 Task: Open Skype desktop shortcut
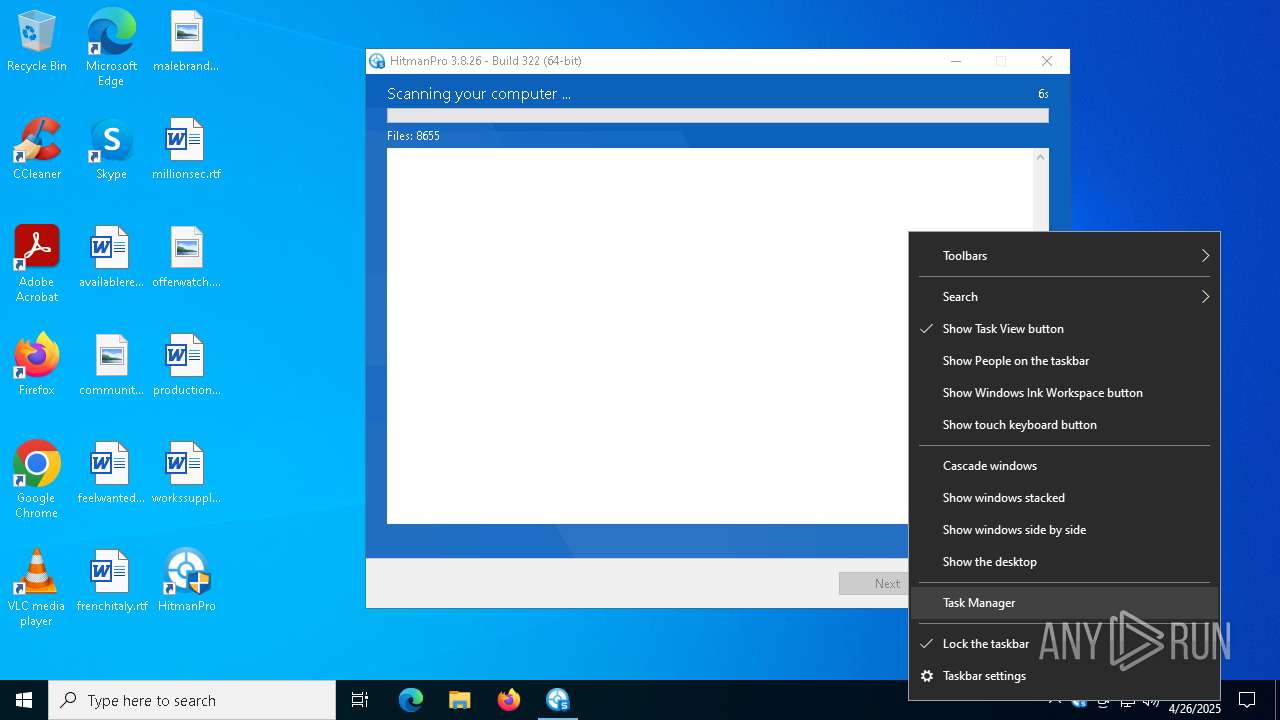[111, 150]
